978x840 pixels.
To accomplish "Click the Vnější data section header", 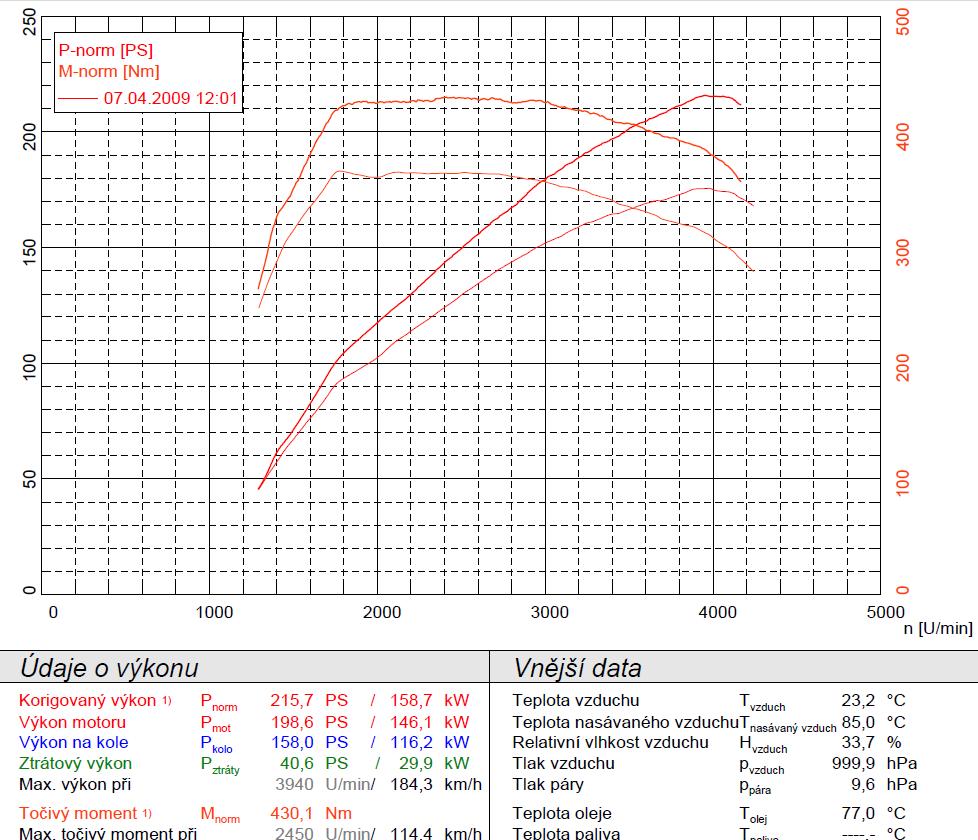I will coord(577,668).
